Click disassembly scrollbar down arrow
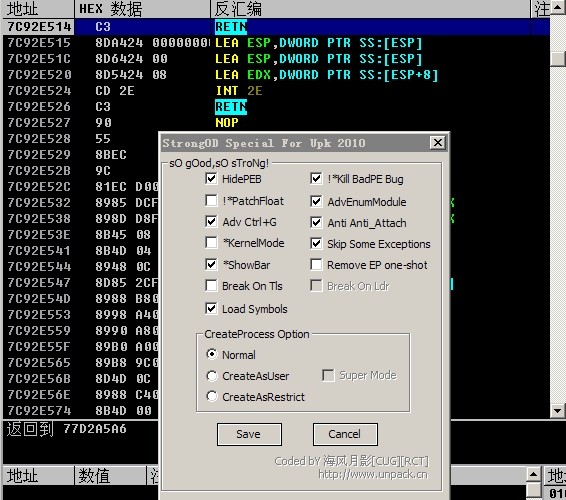Image resolution: width=566 pixels, height=500 pixels. 558,410
